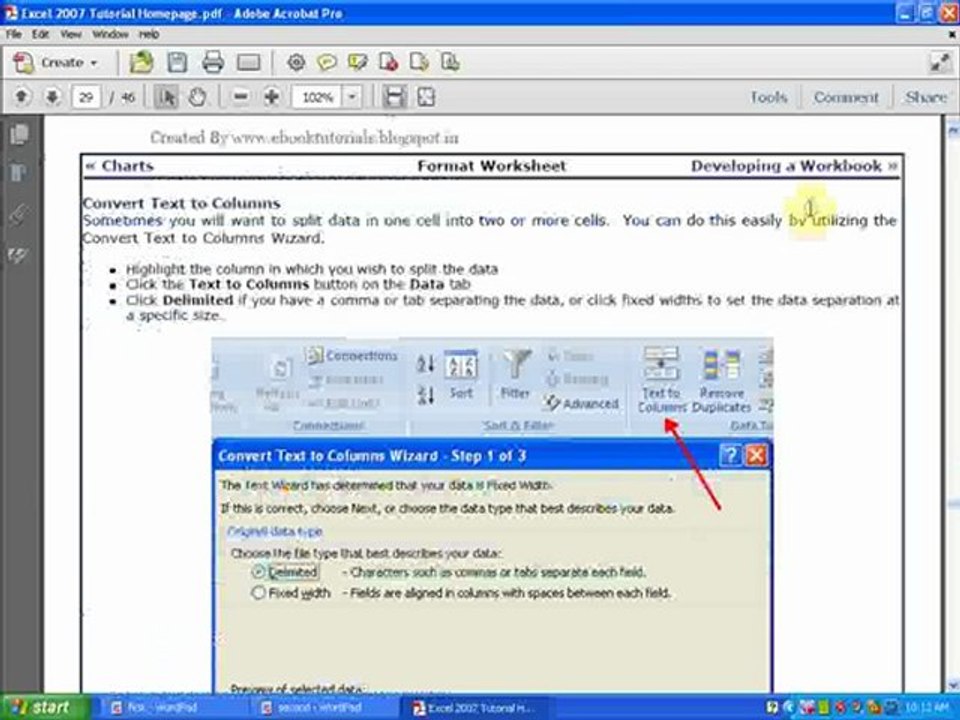Open the Edit menu

(x=40, y=34)
